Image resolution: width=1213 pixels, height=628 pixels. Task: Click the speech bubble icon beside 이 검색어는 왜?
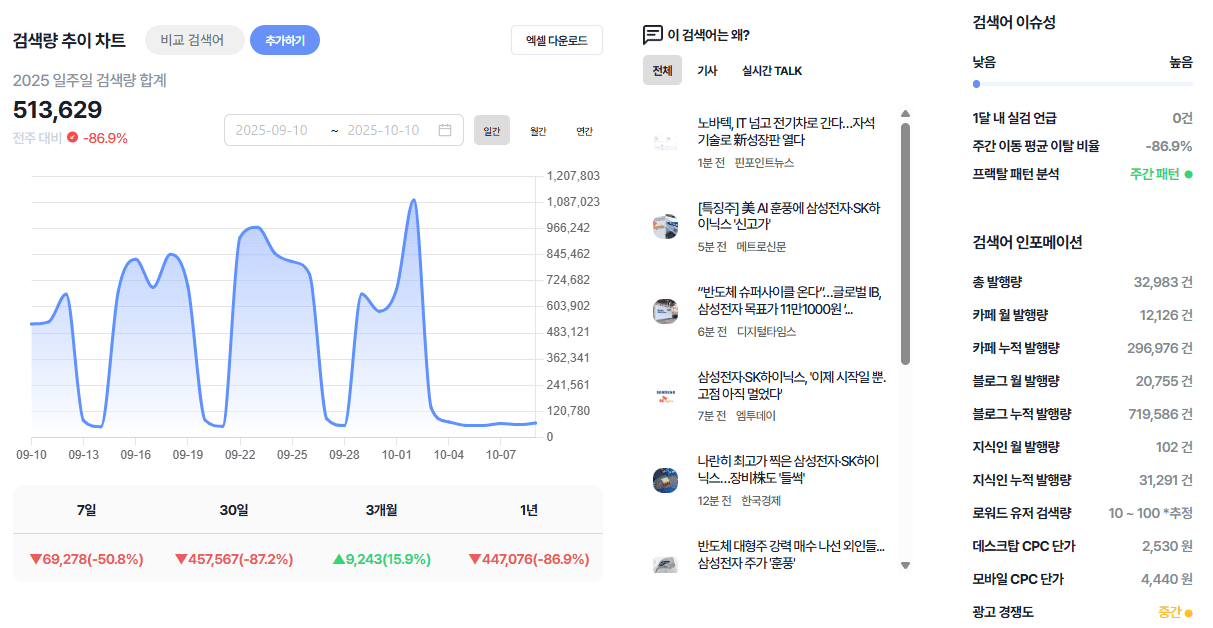(653, 35)
